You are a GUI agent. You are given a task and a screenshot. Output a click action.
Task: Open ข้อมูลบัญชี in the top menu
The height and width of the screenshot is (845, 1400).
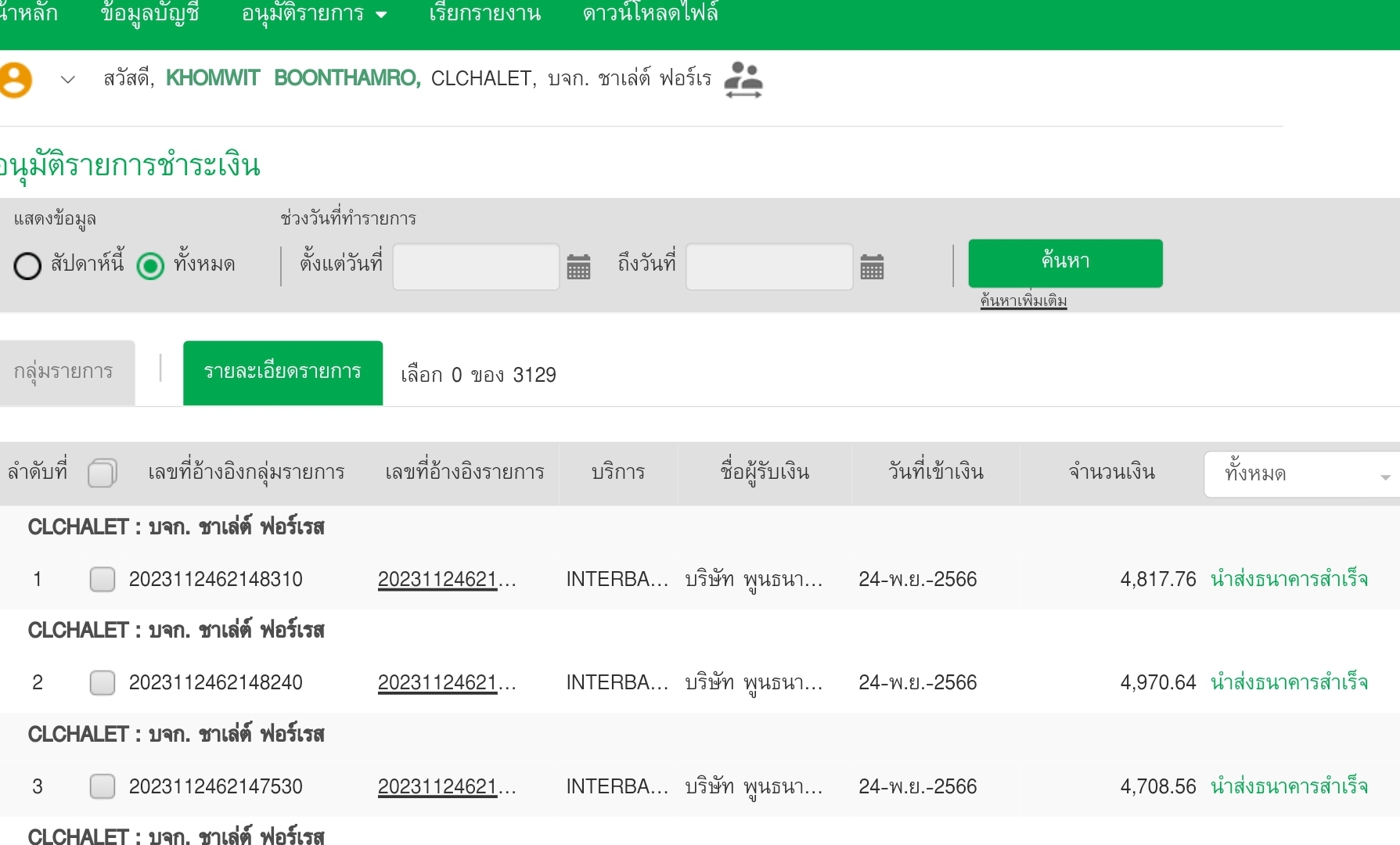tap(149, 14)
